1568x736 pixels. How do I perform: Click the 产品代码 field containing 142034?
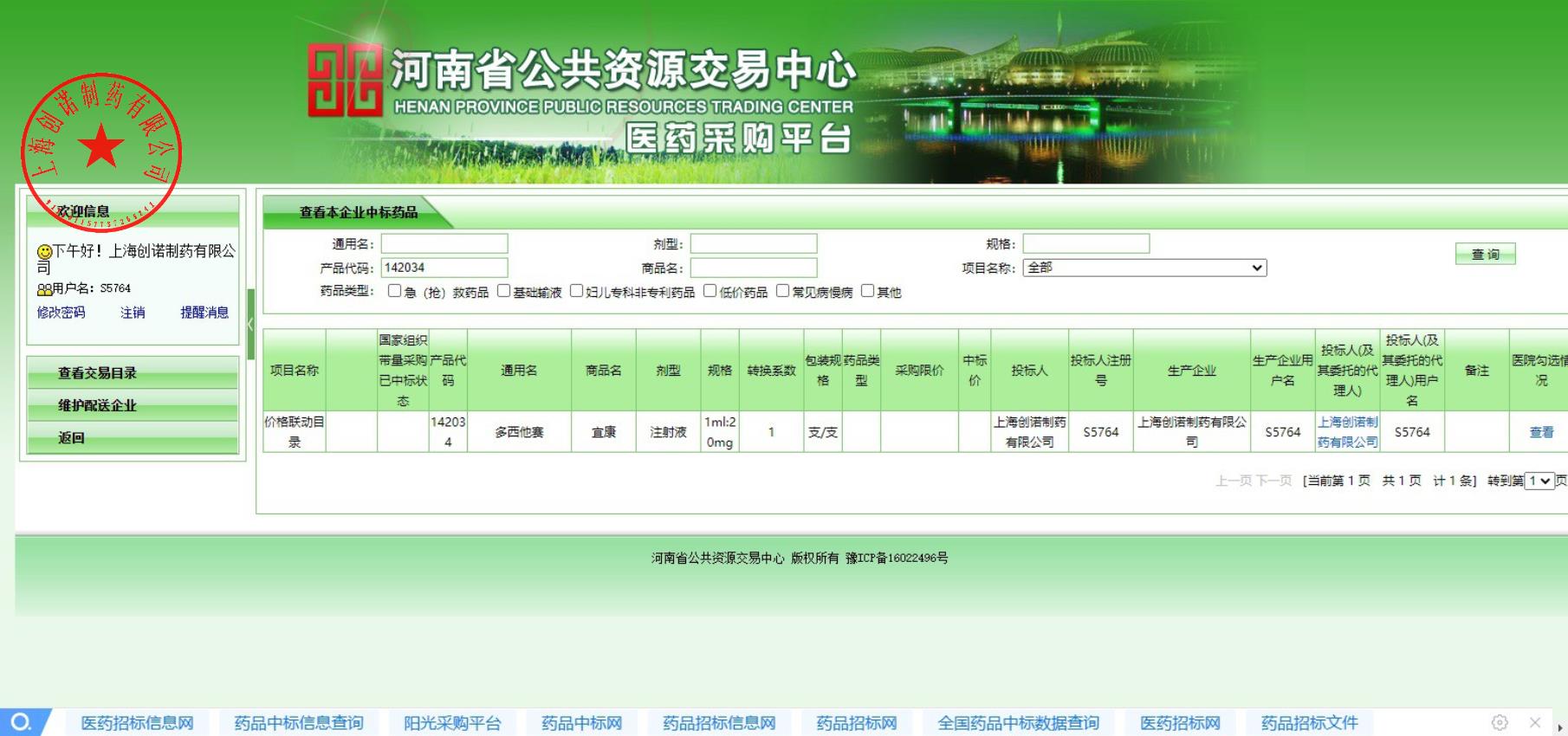(444, 268)
